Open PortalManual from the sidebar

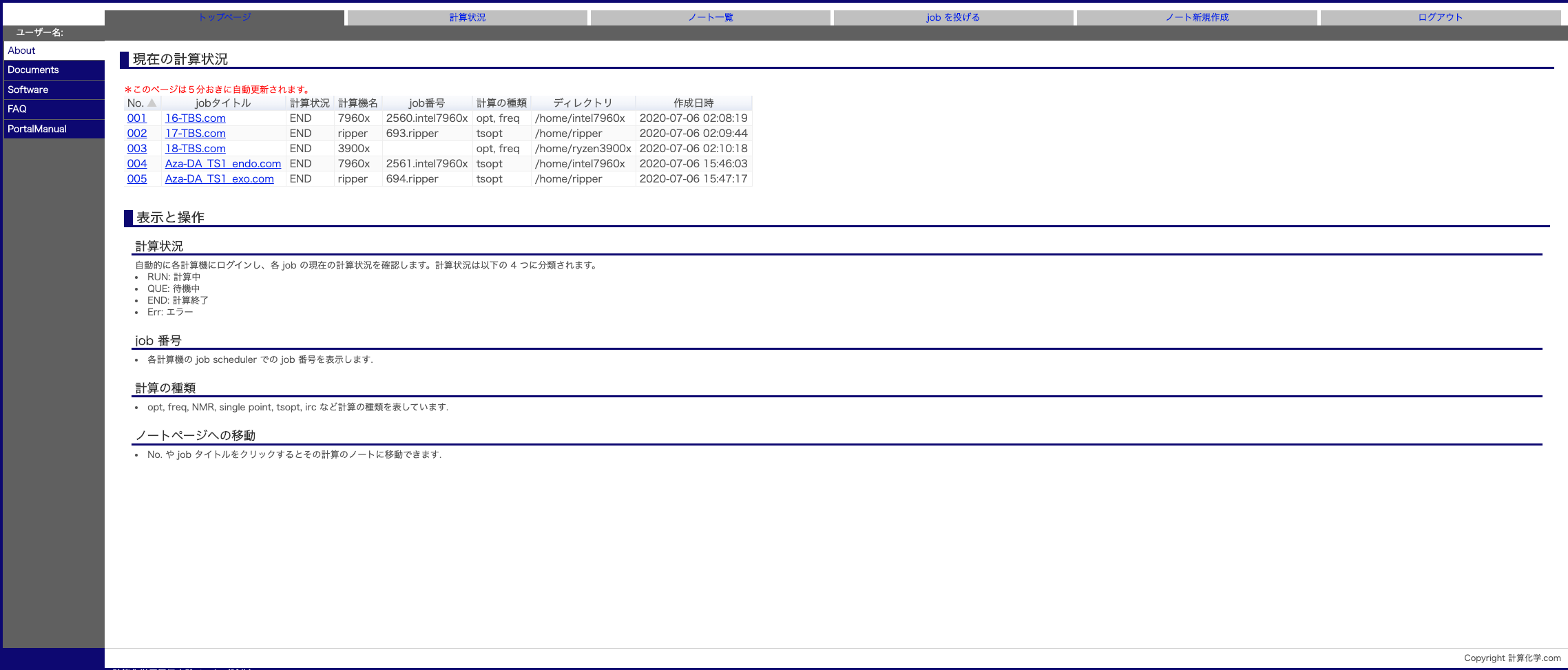coord(37,129)
